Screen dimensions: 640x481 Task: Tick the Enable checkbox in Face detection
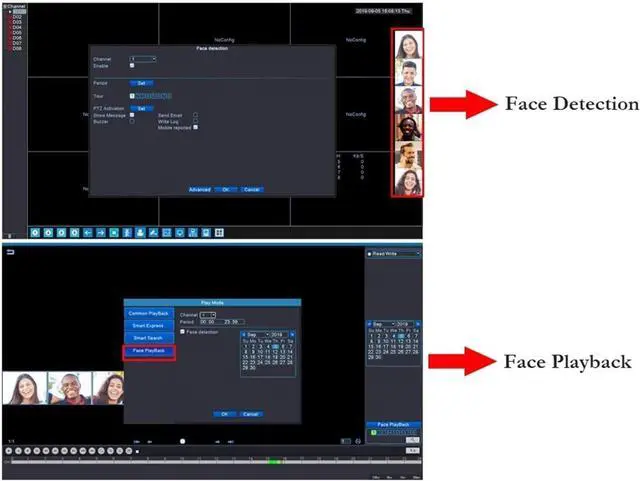point(132,65)
